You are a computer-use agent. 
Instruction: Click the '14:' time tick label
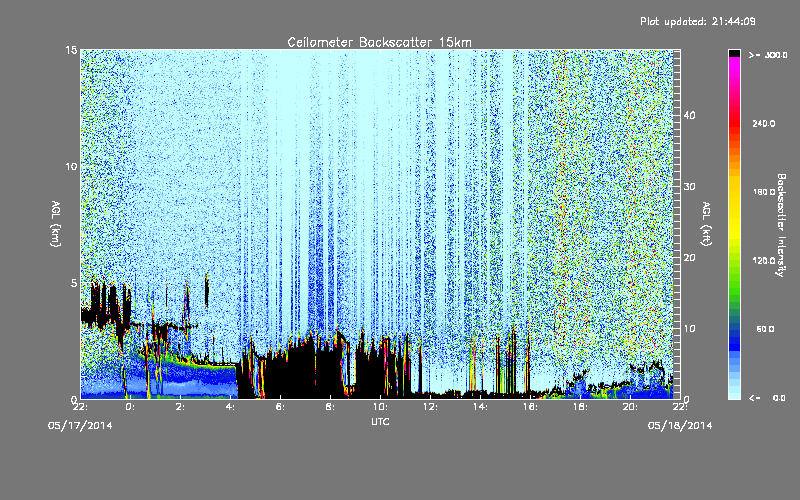(x=480, y=407)
